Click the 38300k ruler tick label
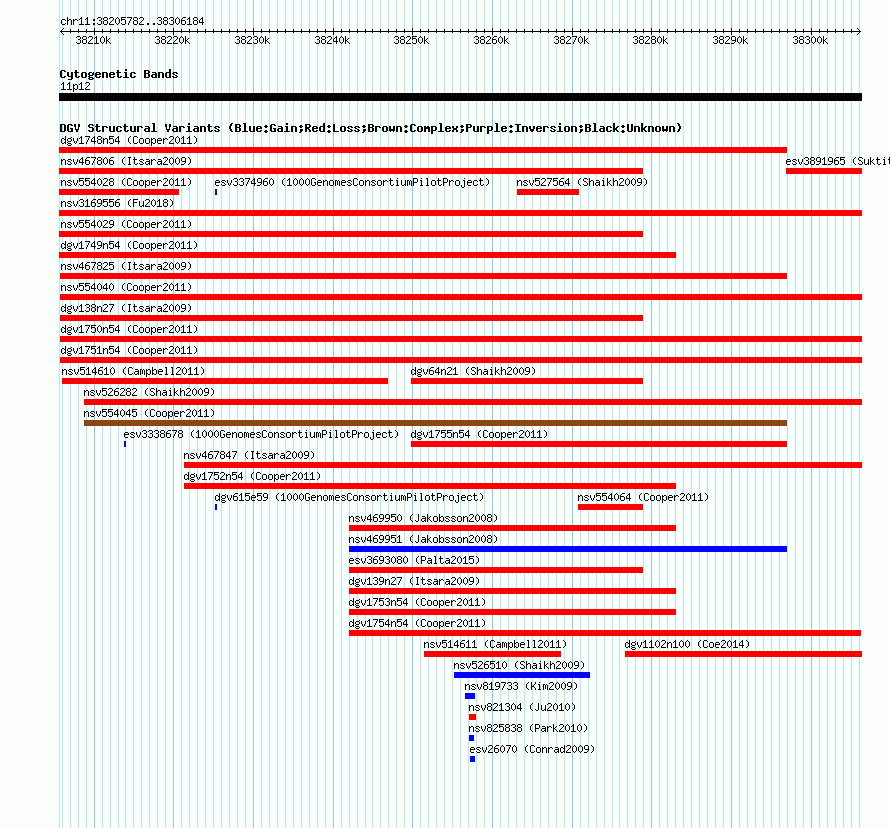 click(x=810, y=40)
